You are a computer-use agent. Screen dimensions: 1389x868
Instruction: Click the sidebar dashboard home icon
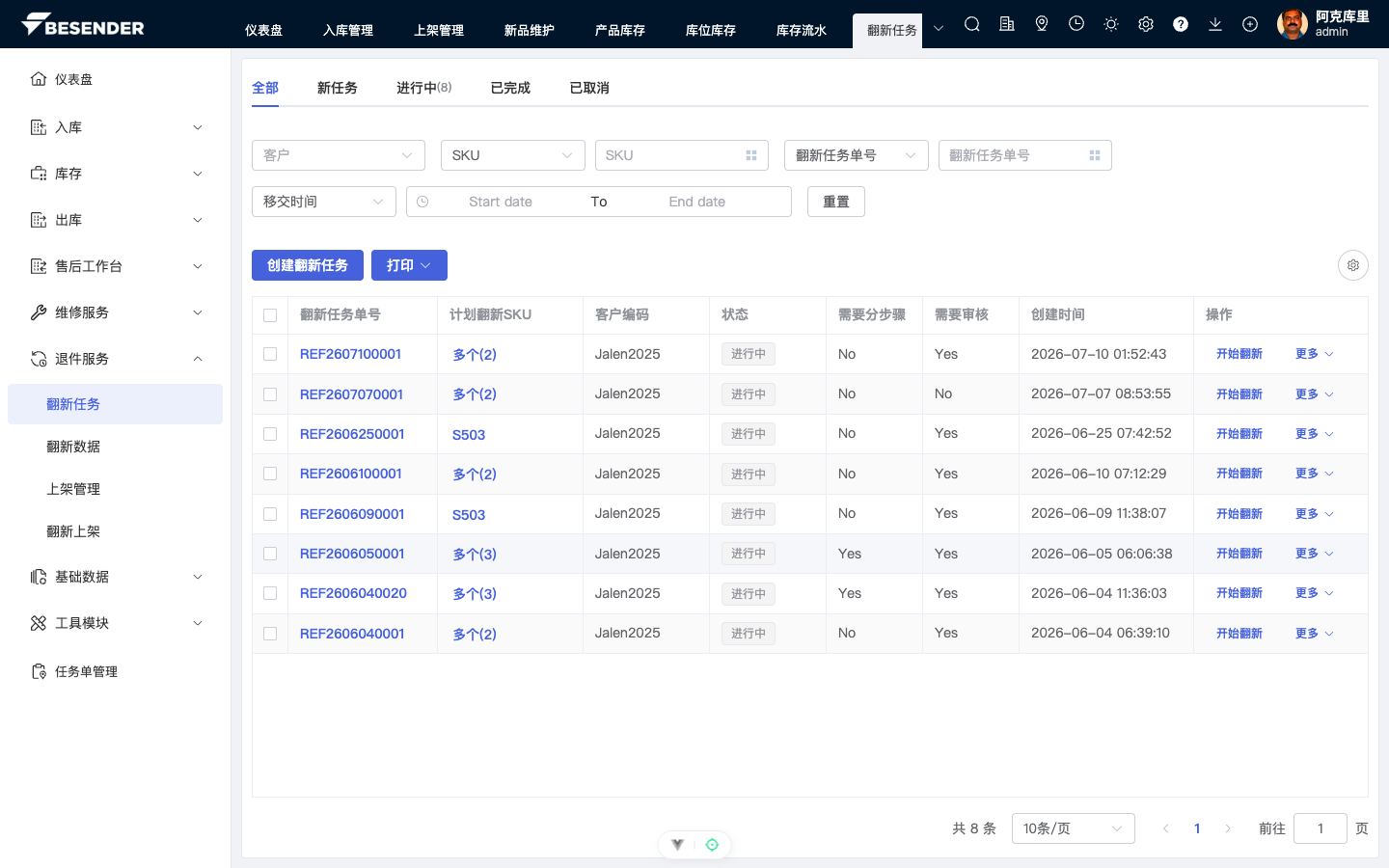click(x=39, y=79)
